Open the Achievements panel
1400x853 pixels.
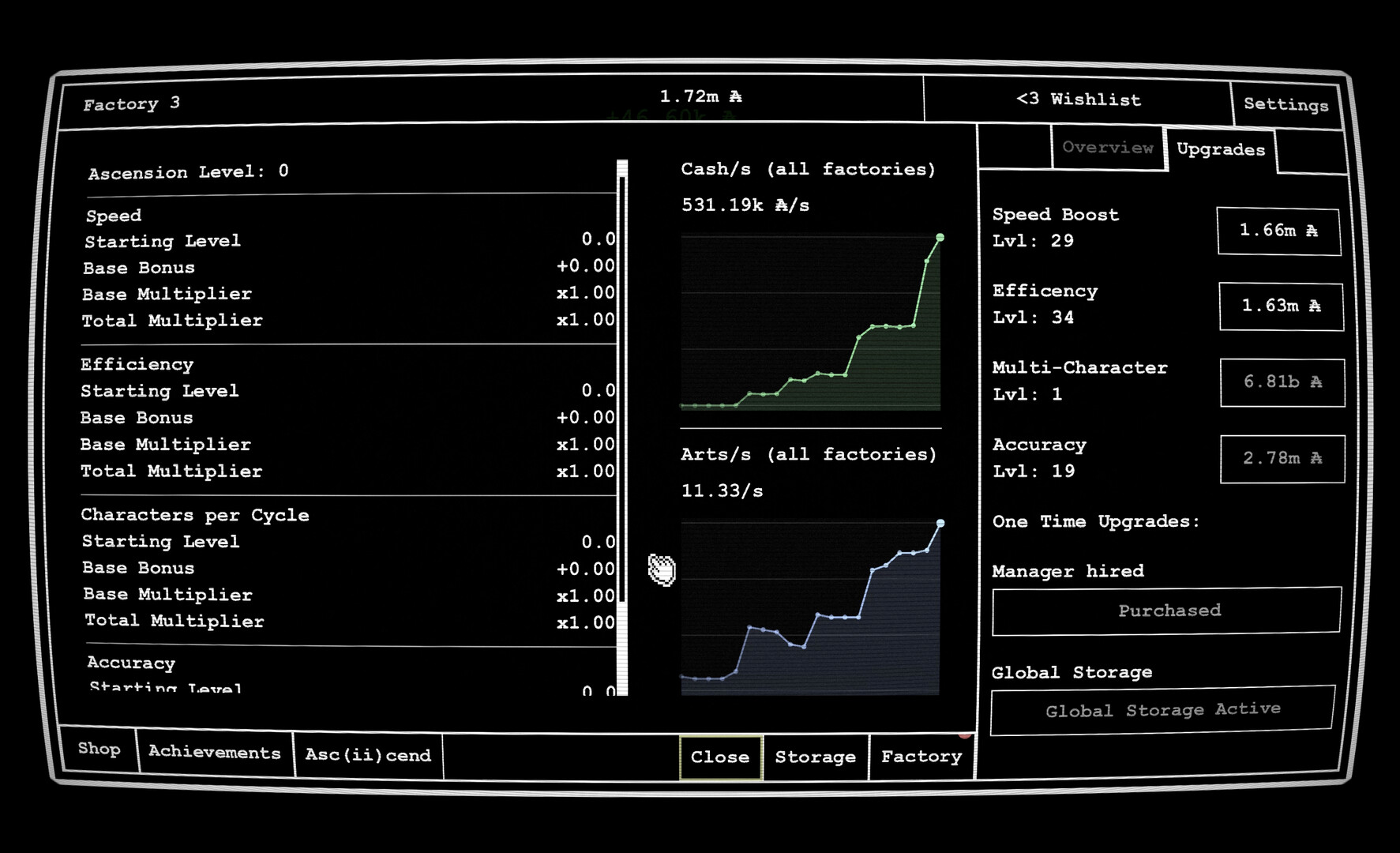[214, 753]
